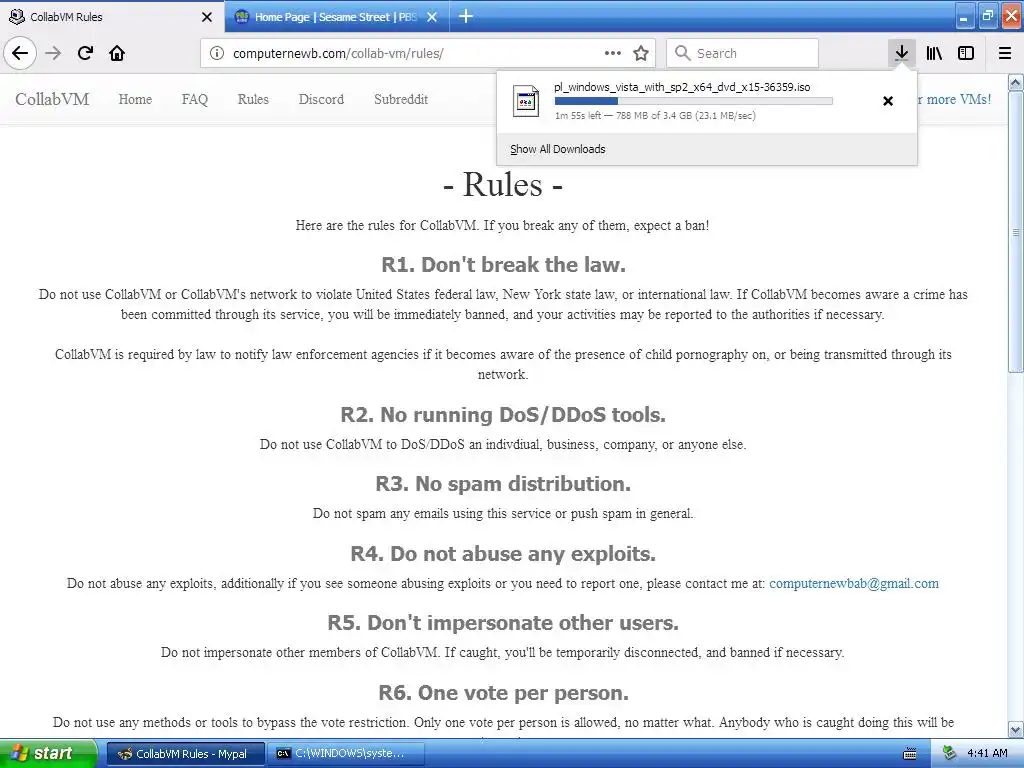This screenshot has width=1024, height=768.
Task: Click the ISO file icon in downloads
Action: (x=526, y=101)
